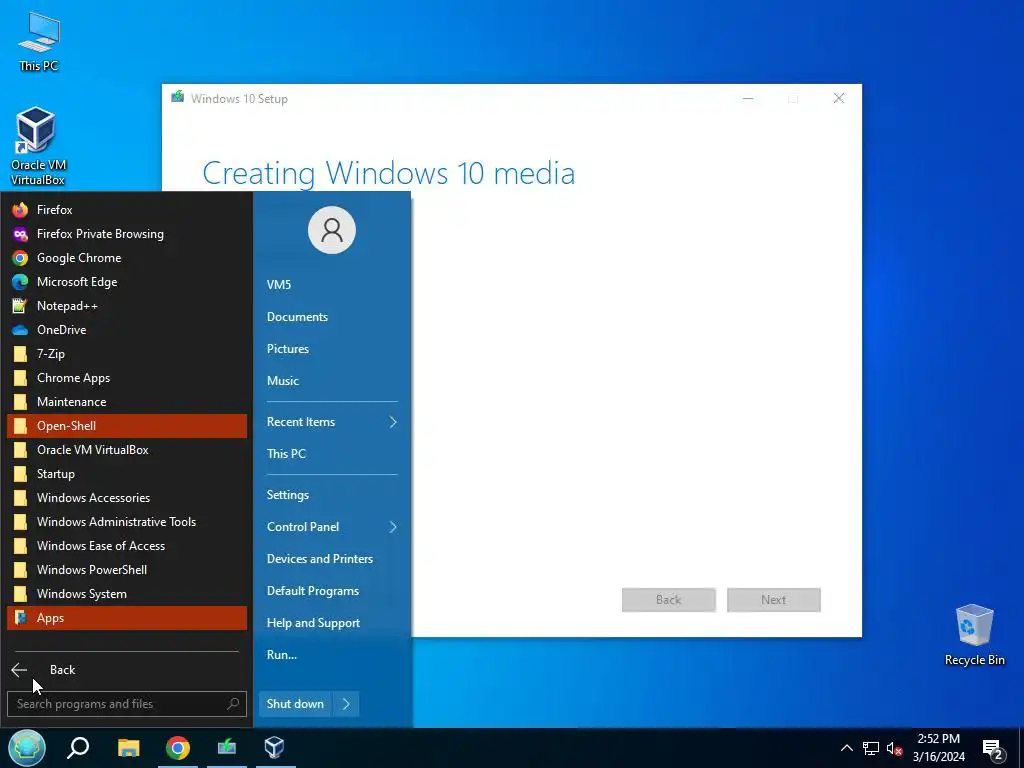Close the Windows 10 Setup window
This screenshot has width=1024, height=768.
pyautogui.click(x=839, y=99)
